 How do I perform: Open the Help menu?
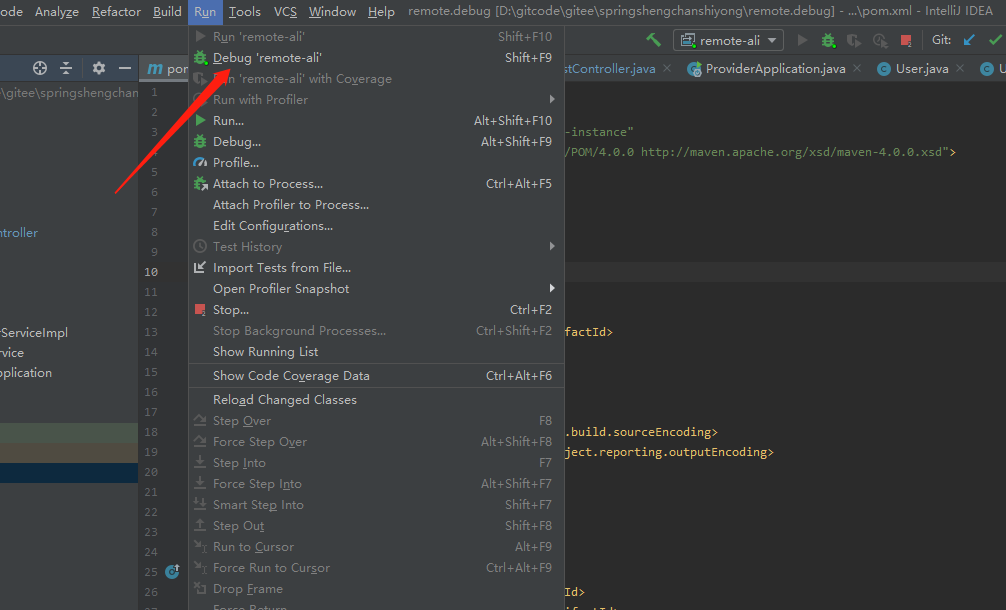[381, 12]
